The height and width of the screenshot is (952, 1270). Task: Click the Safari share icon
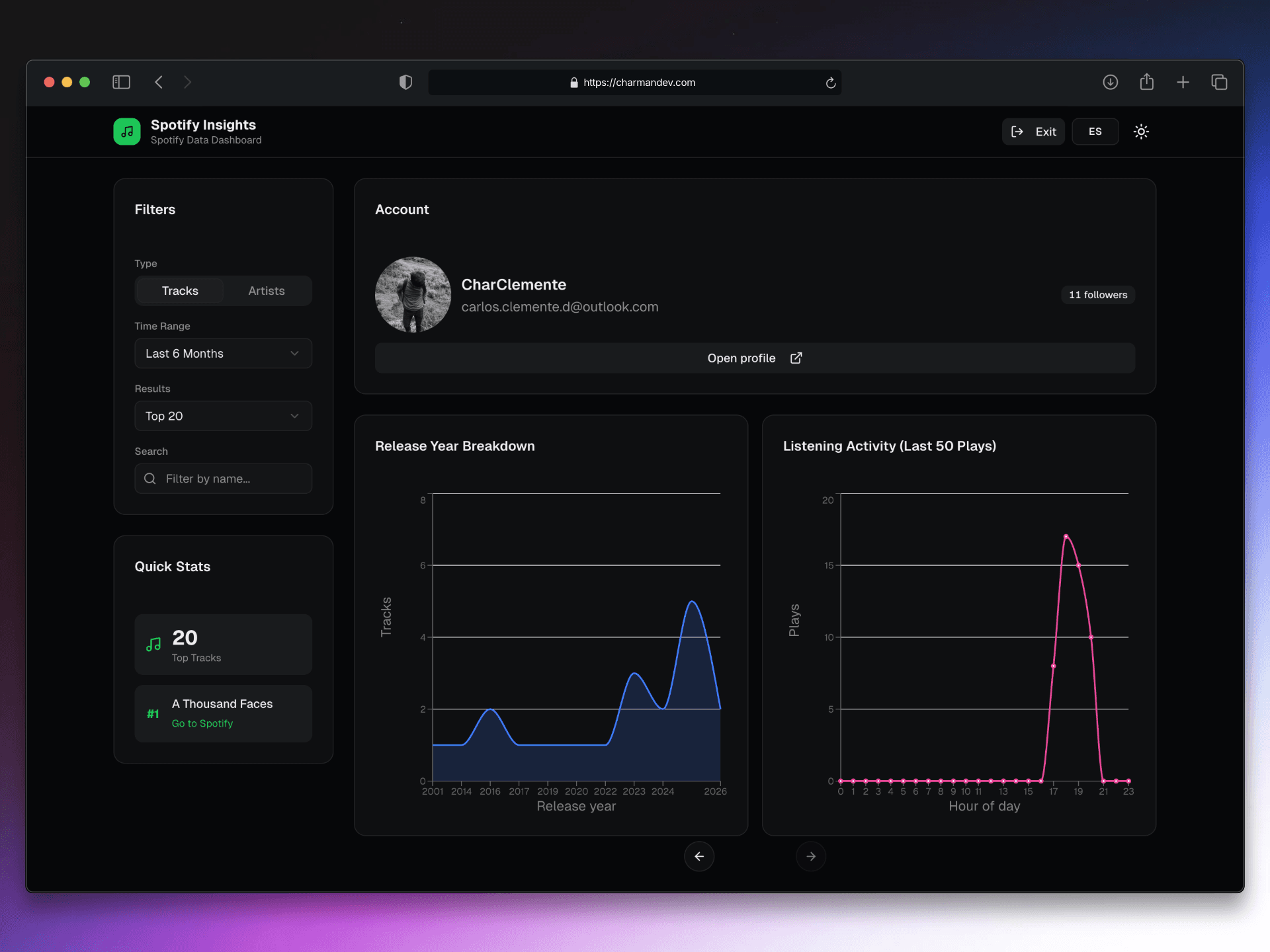pos(1147,82)
